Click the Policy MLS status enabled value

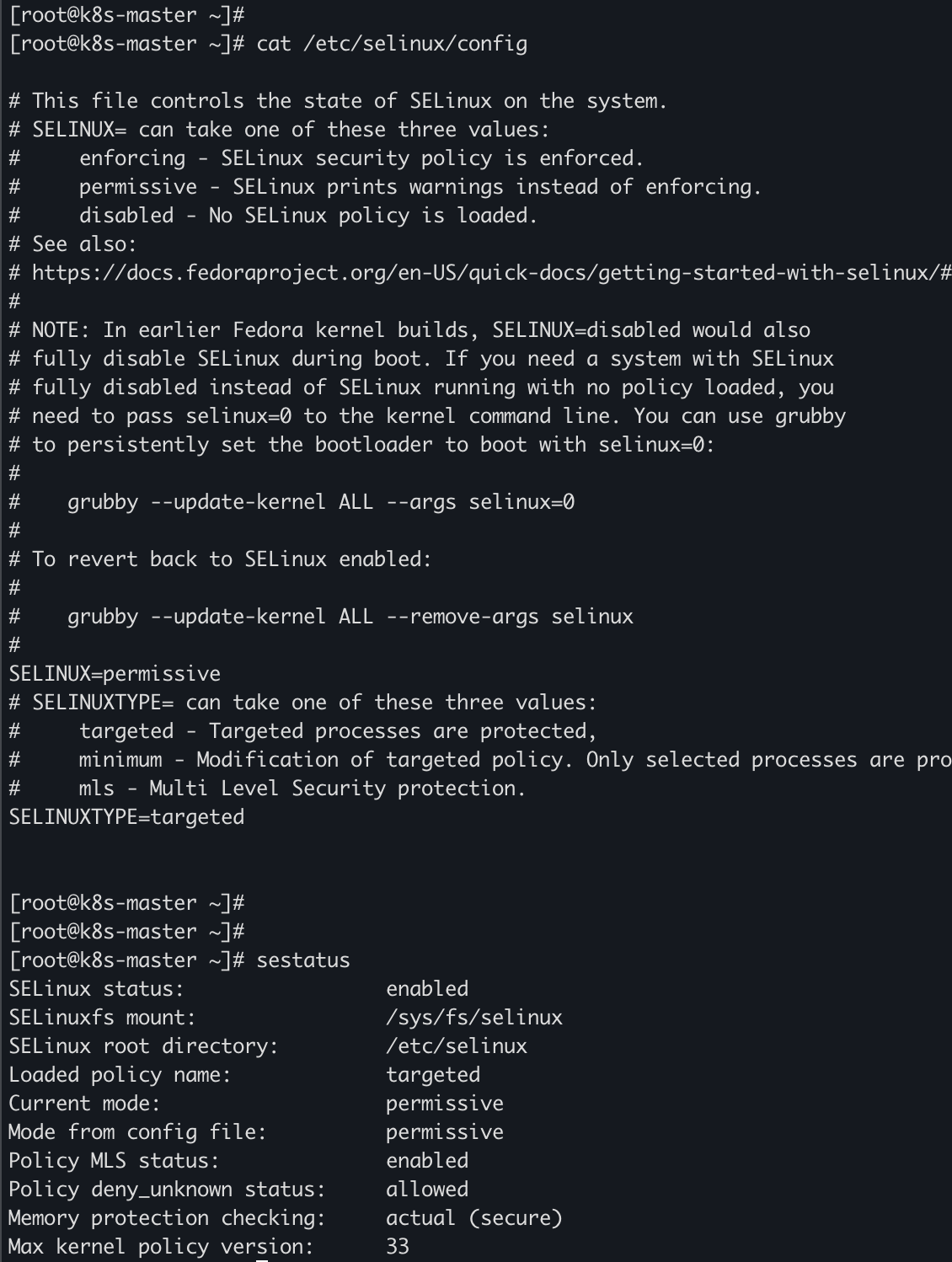(x=427, y=1161)
